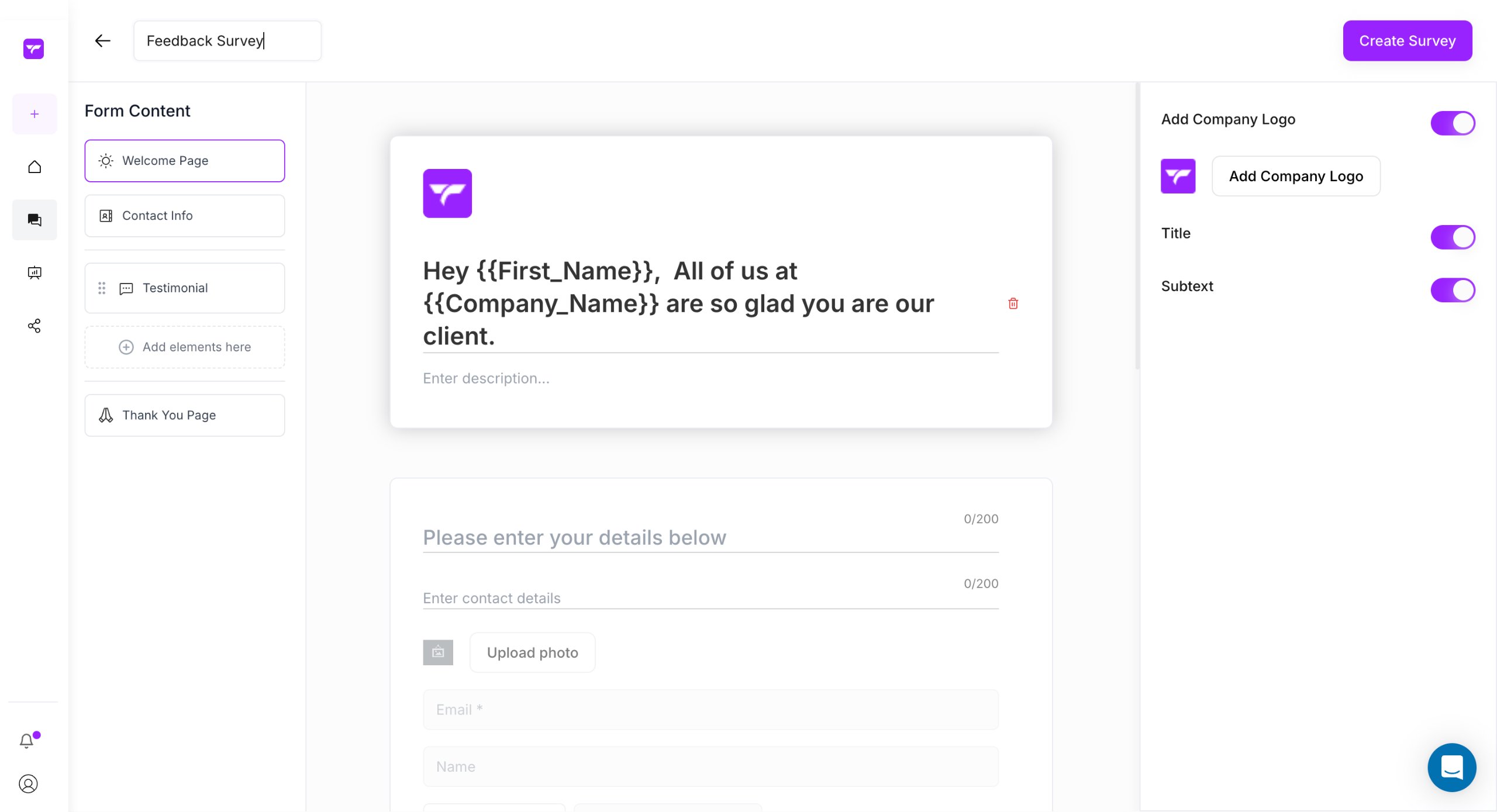The image size is (1497, 812).
Task: Click the Create Survey button
Action: 1407,41
